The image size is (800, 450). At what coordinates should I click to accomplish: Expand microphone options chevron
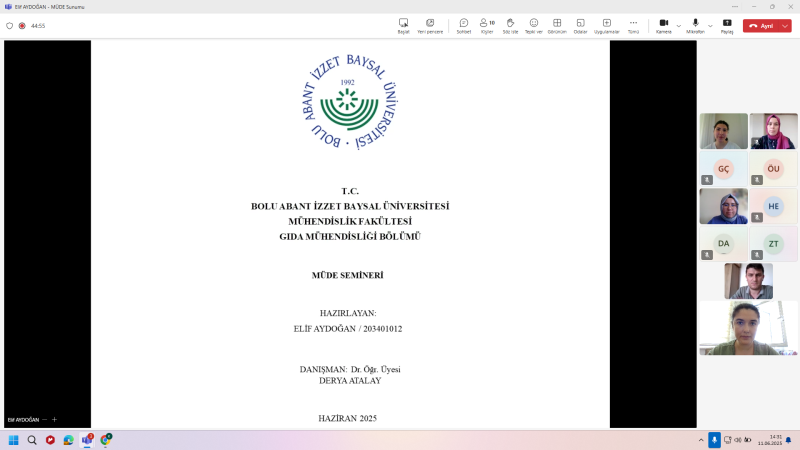click(710, 26)
